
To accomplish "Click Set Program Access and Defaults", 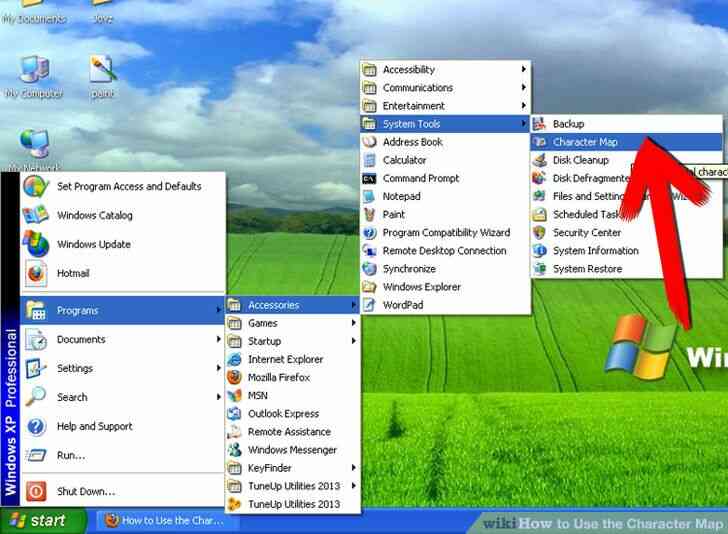I will point(123,186).
